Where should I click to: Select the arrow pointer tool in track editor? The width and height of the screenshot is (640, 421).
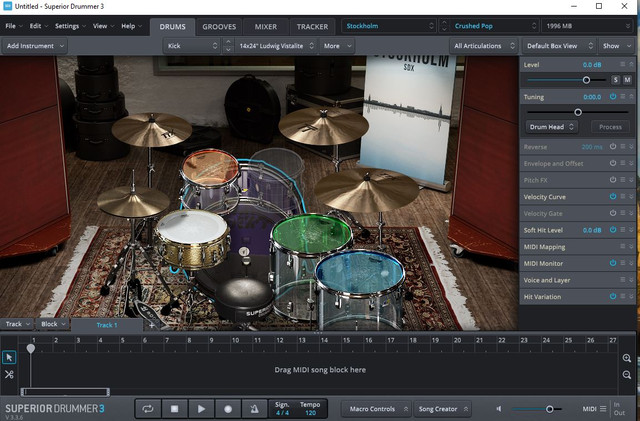(x=9, y=358)
